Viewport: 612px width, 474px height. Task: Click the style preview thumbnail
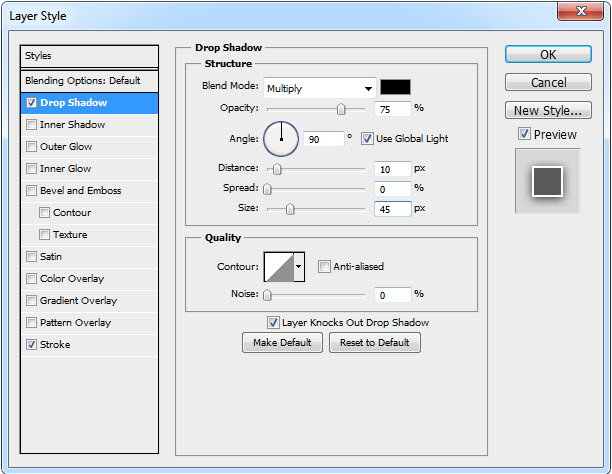pyautogui.click(x=547, y=181)
